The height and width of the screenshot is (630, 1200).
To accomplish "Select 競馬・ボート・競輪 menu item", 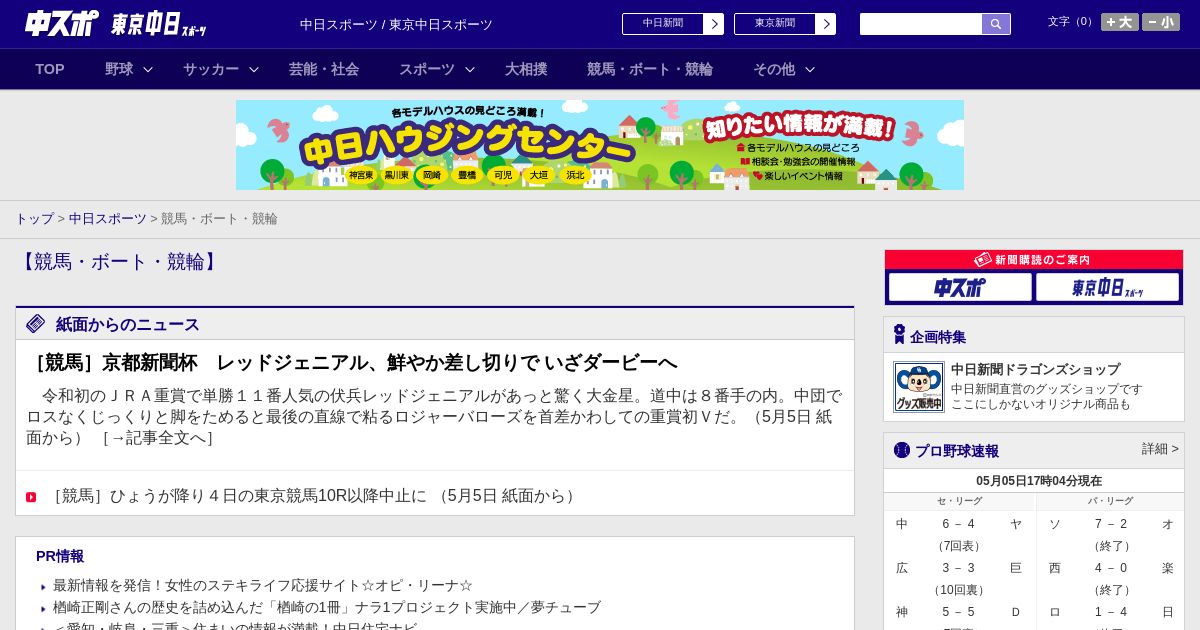I will point(650,69).
